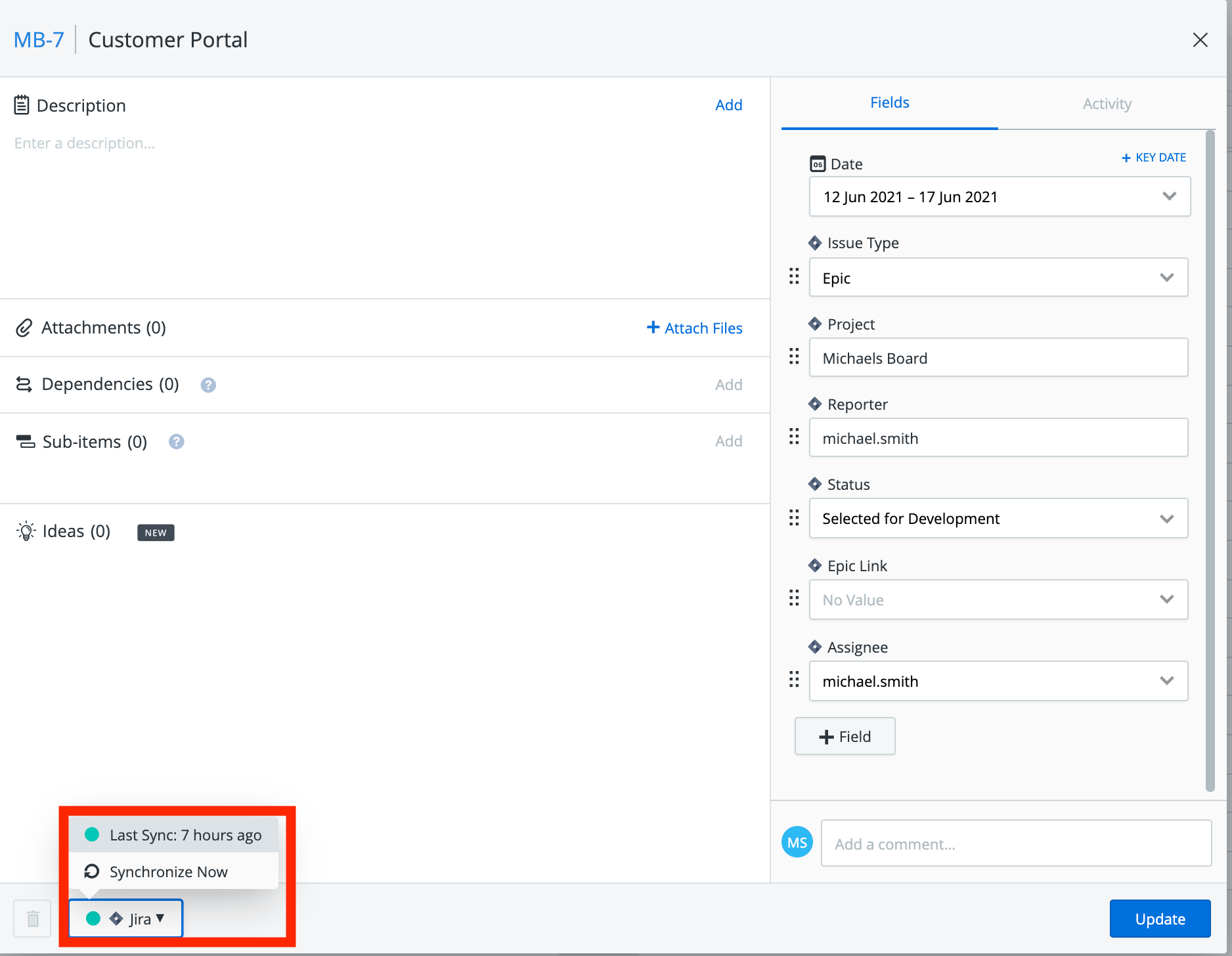The width and height of the screenshot is (1232, 956).
Task: Click the Status field drag handle
Action: pyautogui.click(x=794, y=518)
